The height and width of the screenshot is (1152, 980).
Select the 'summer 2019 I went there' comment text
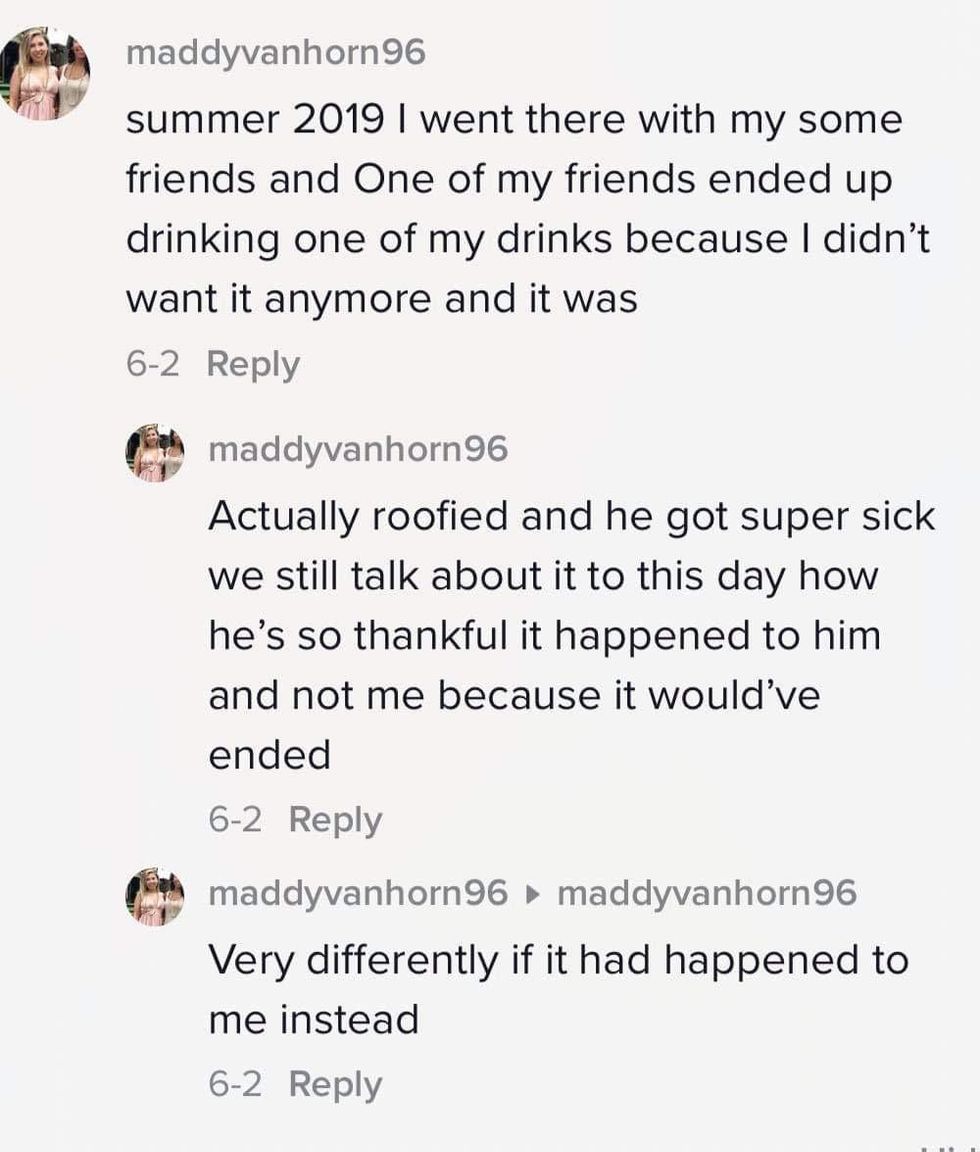click(x=513, y=121)
